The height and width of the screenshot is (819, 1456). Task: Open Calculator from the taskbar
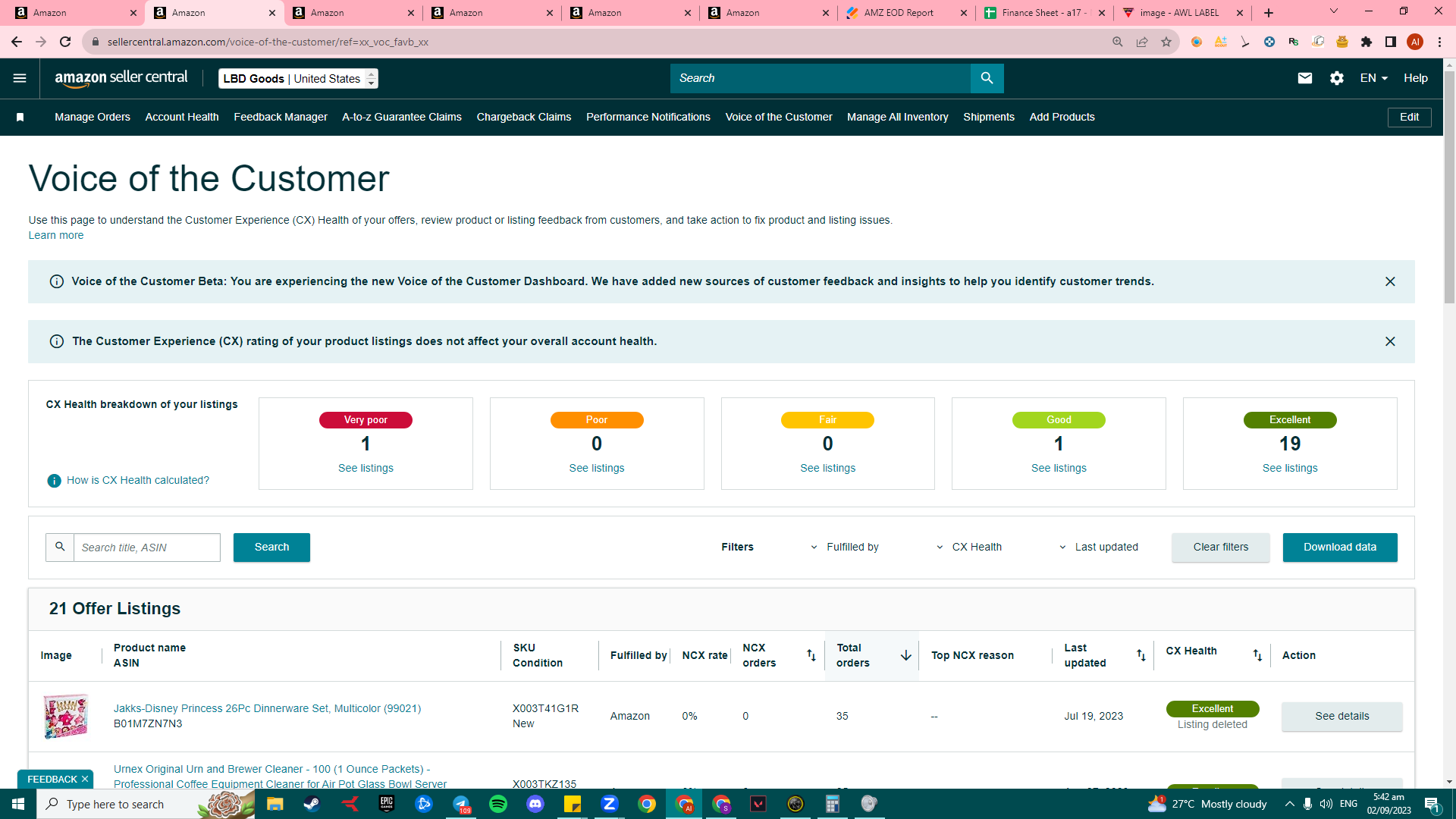[x=833, y=804]
